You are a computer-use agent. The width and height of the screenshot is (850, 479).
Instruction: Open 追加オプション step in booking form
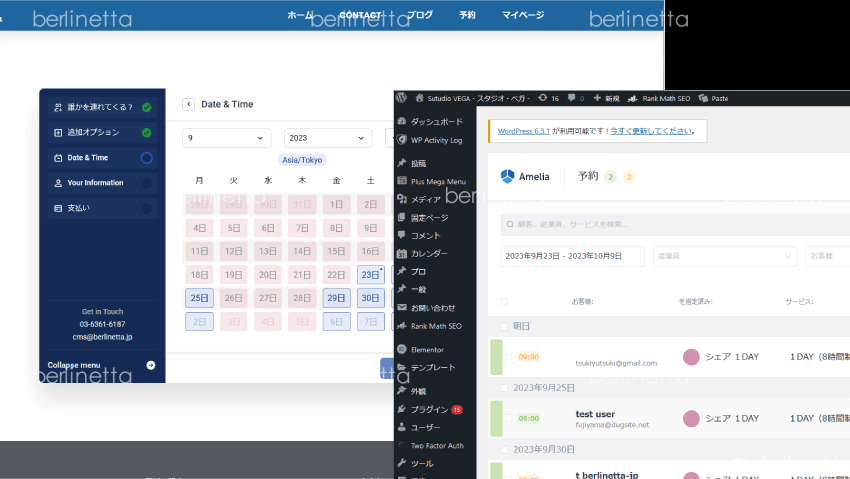click(102, 132)
